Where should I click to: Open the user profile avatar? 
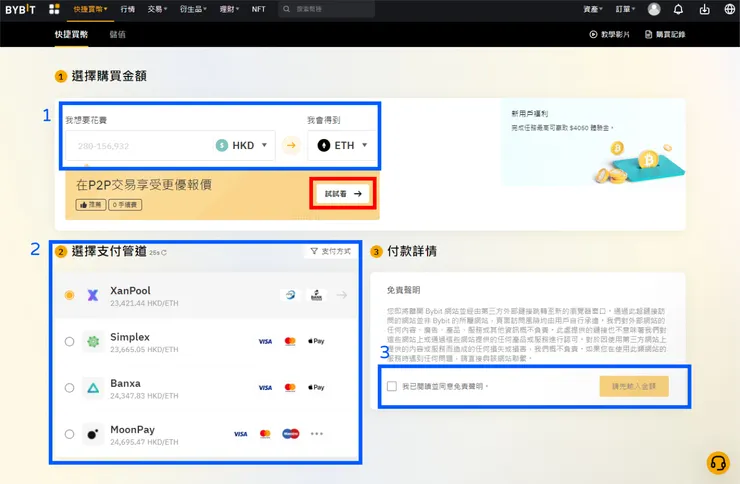[x=654, y=9]
